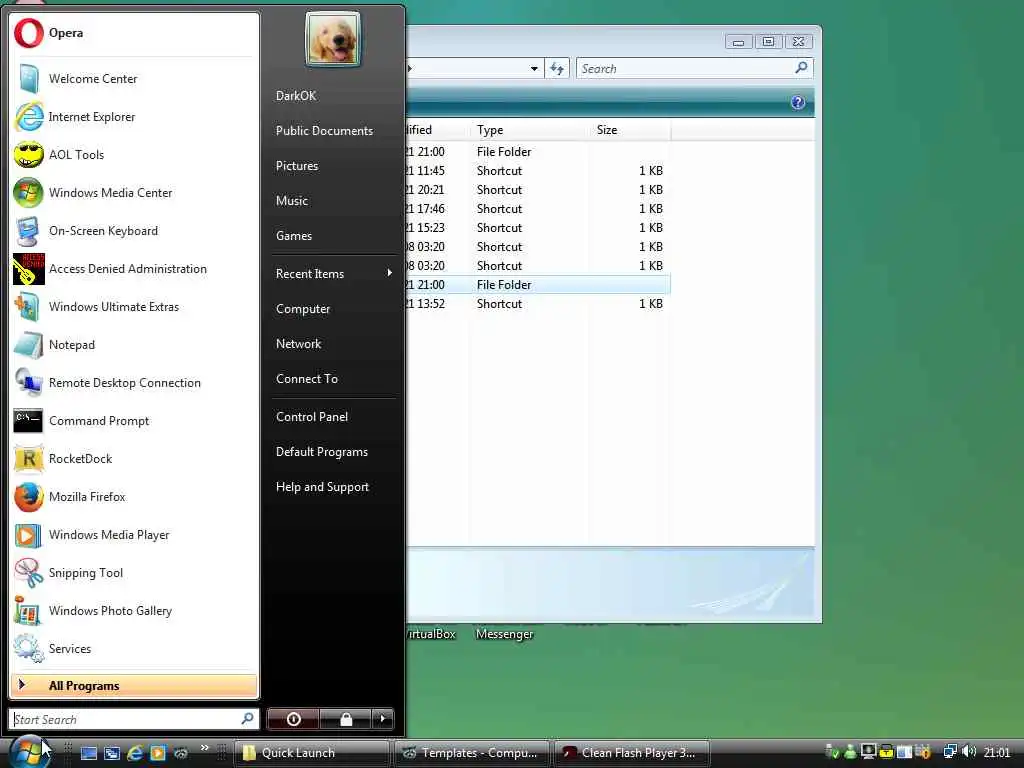Open Network from the Start menu
Screen dimensions: 1024x768
point(298,344)
